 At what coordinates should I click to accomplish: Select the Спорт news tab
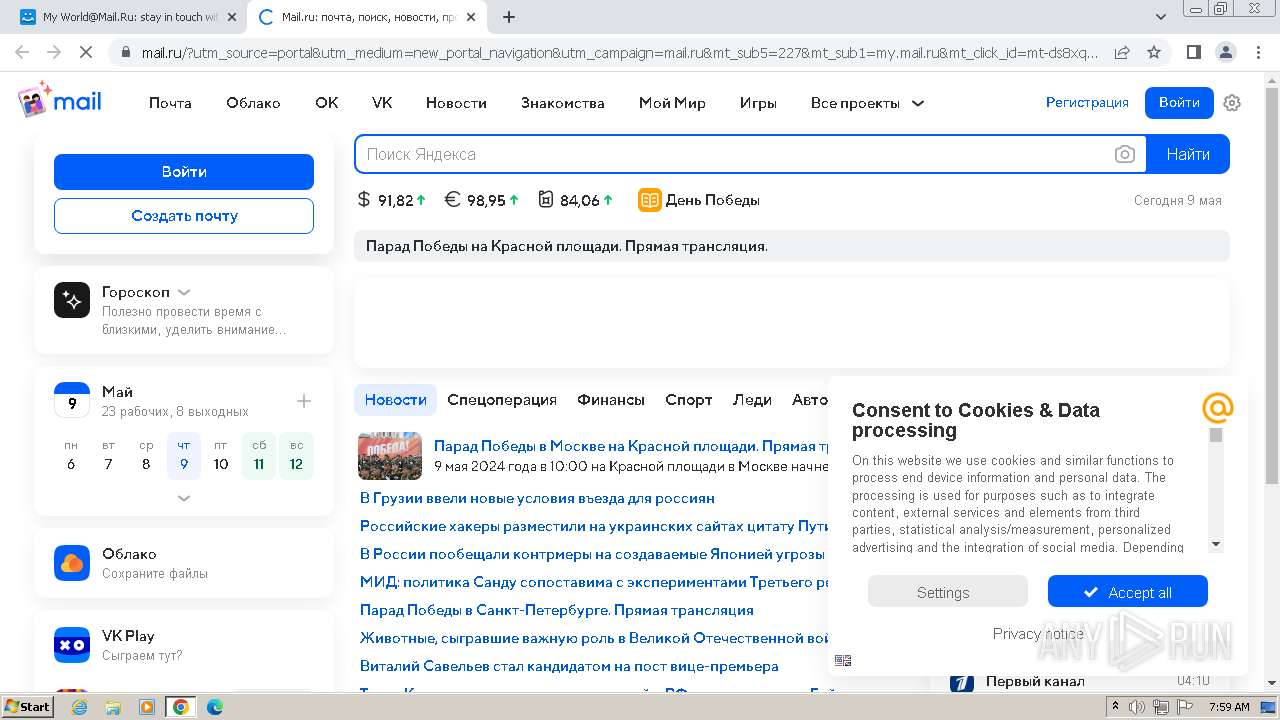pyautogui.click(x=689, y=400)
